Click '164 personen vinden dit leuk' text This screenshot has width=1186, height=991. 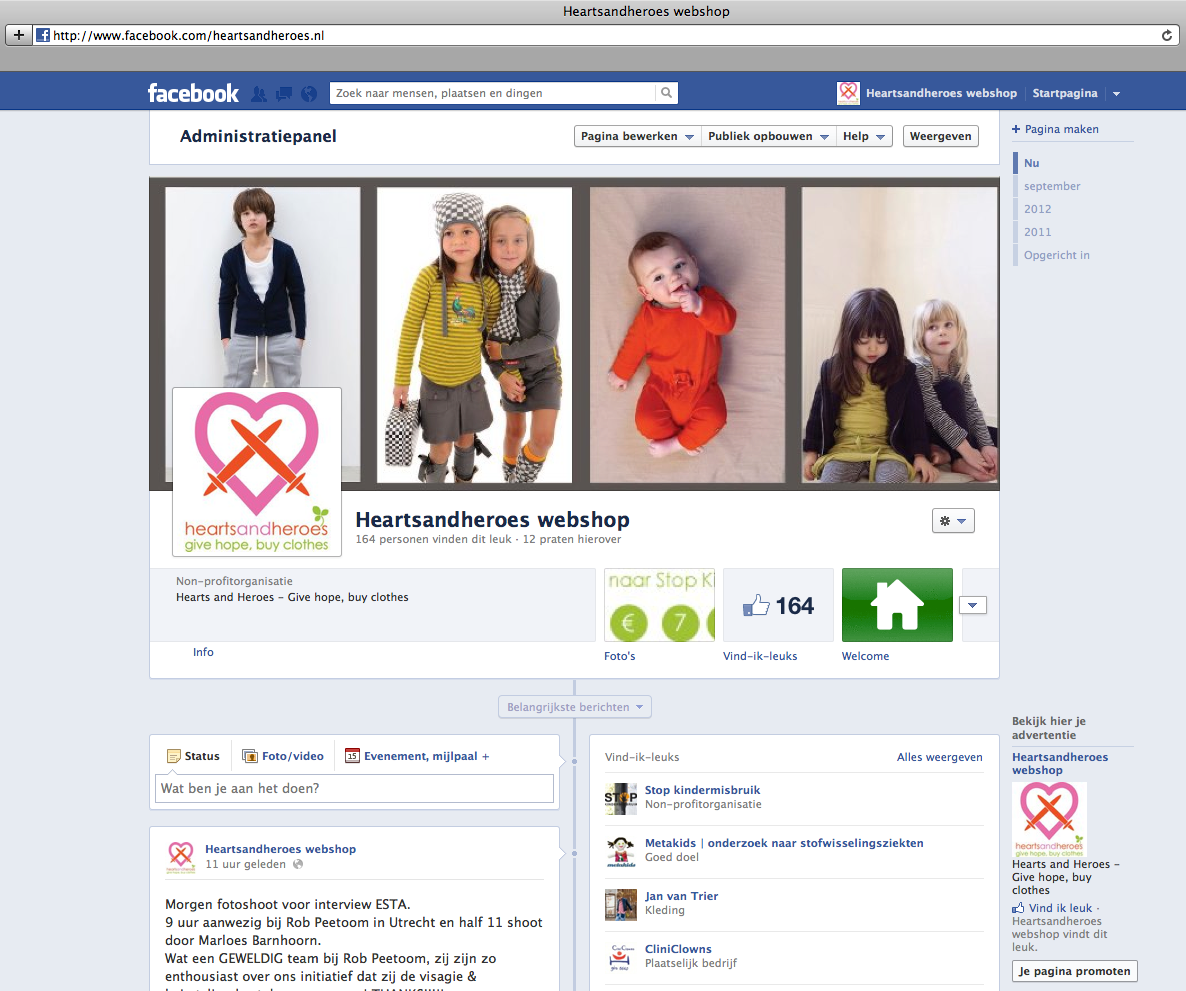click(x=433, y=539)
